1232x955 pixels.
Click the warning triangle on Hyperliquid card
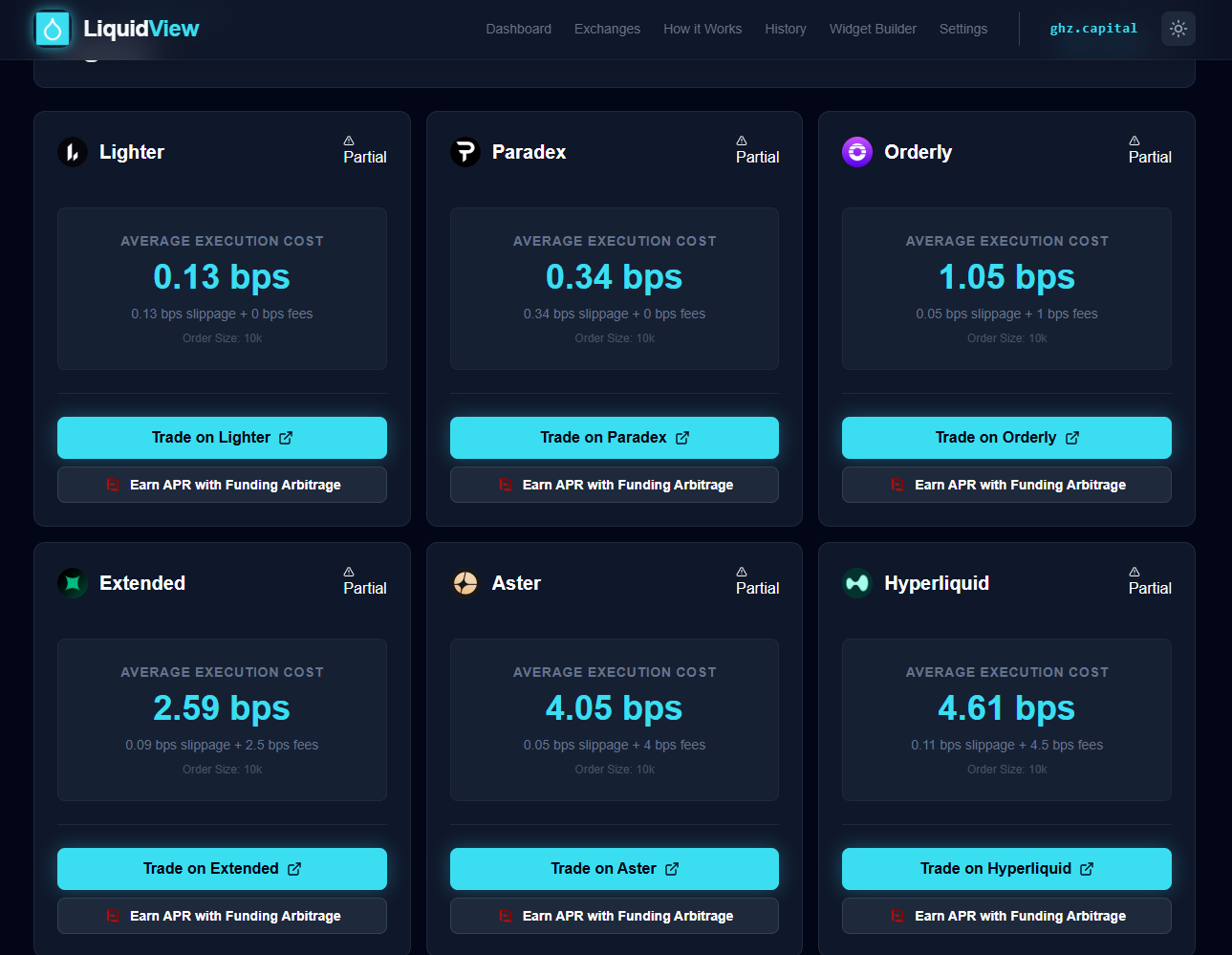pos(1134,574)
